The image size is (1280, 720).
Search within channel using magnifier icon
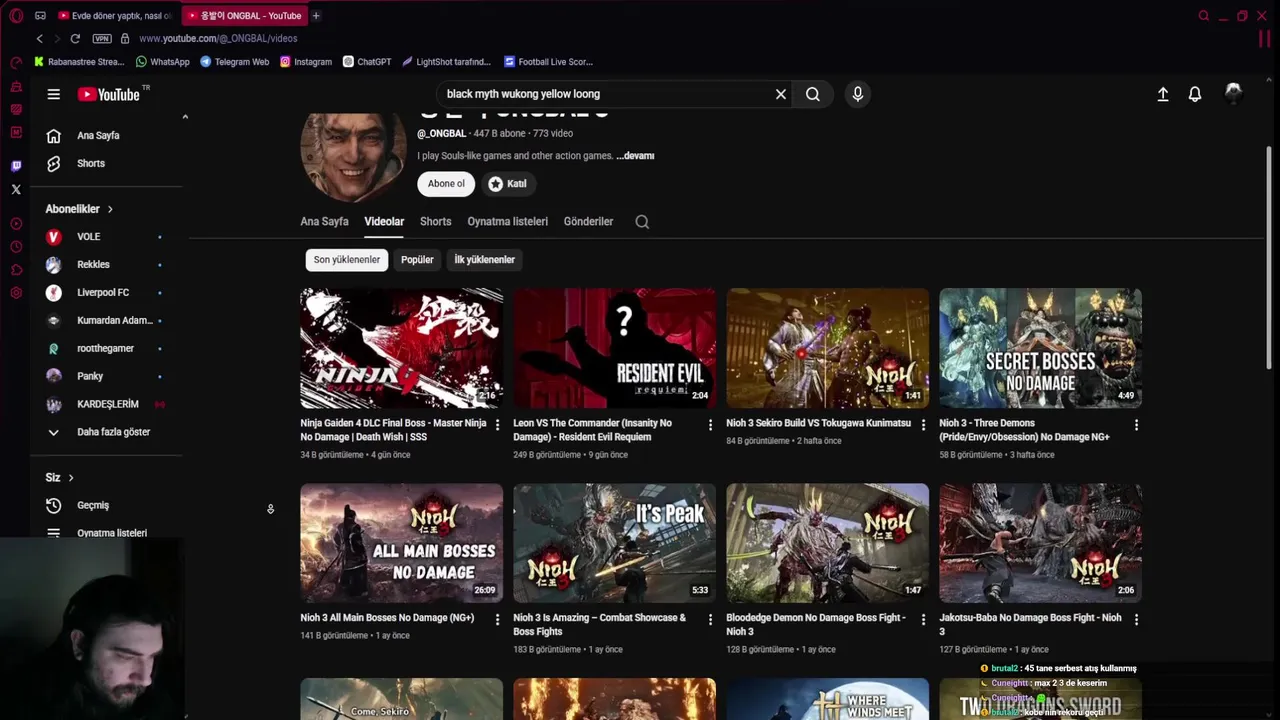pyautogui.click(x=642, y=222)
